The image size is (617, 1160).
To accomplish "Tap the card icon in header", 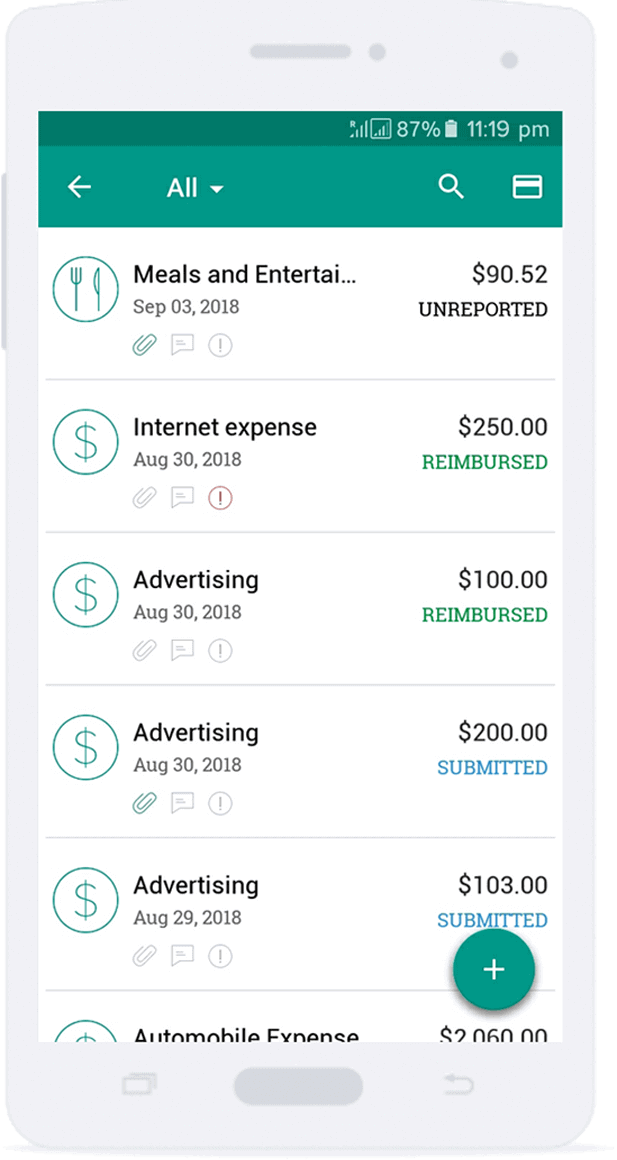I will [x=527, y=187].
